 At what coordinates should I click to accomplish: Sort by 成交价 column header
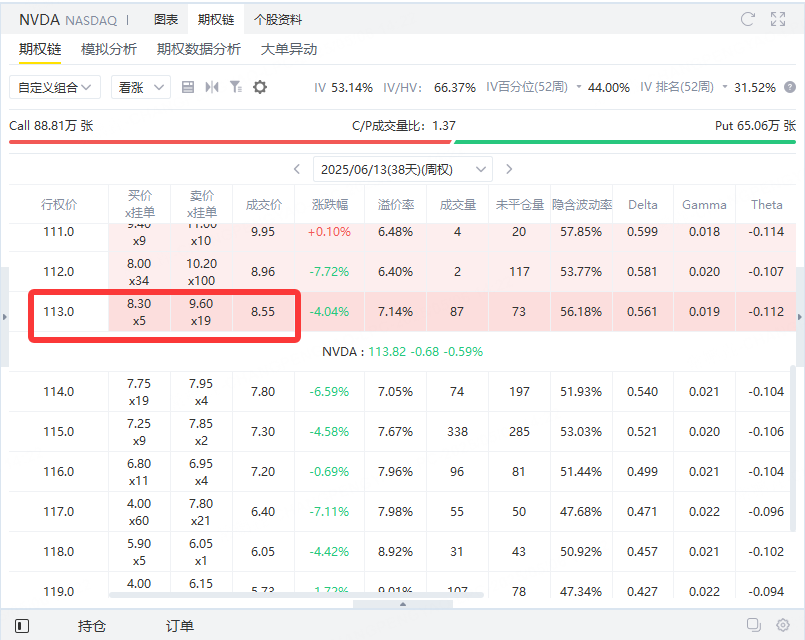(264, 205)
